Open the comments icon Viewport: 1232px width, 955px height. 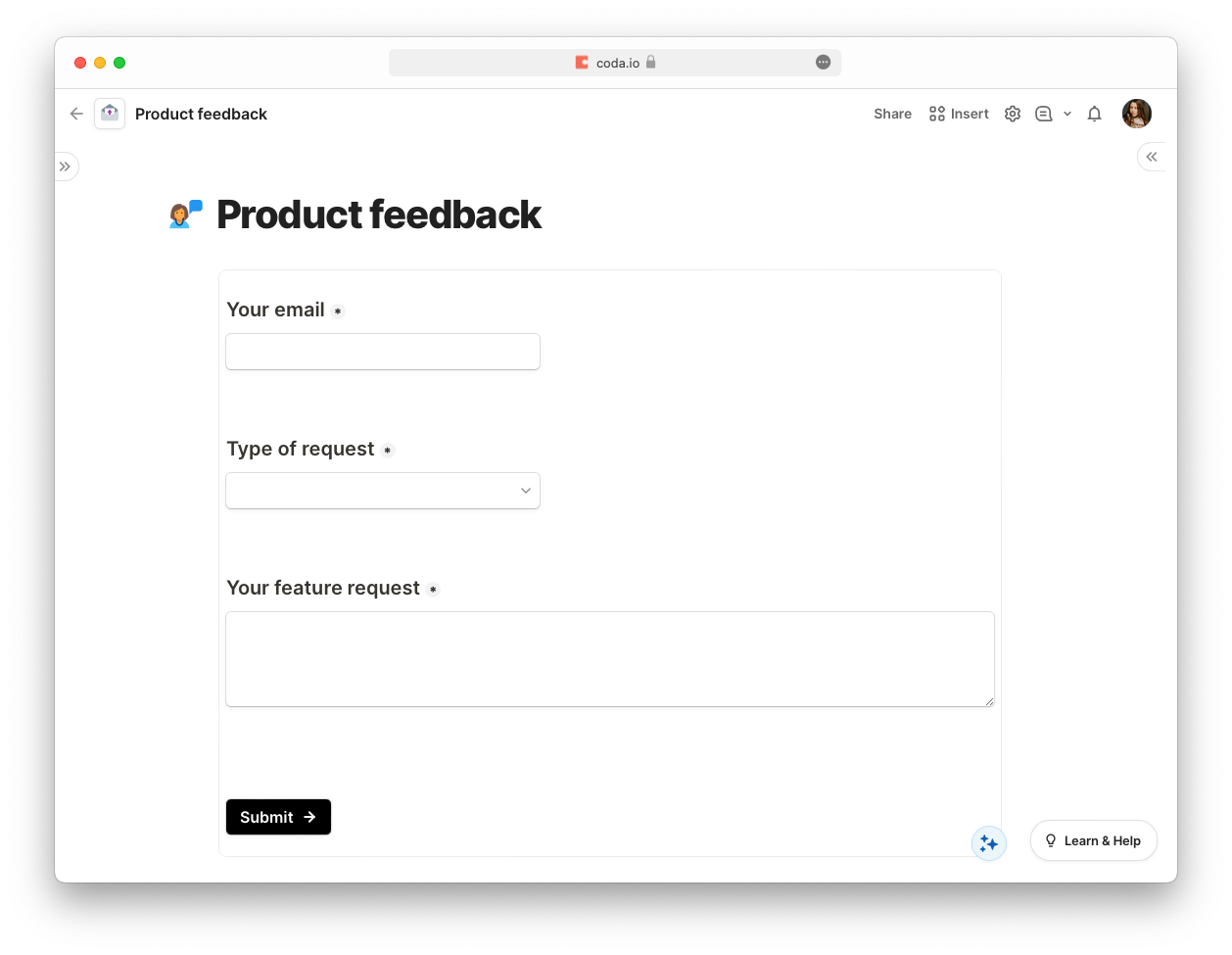pos(1044,114)
